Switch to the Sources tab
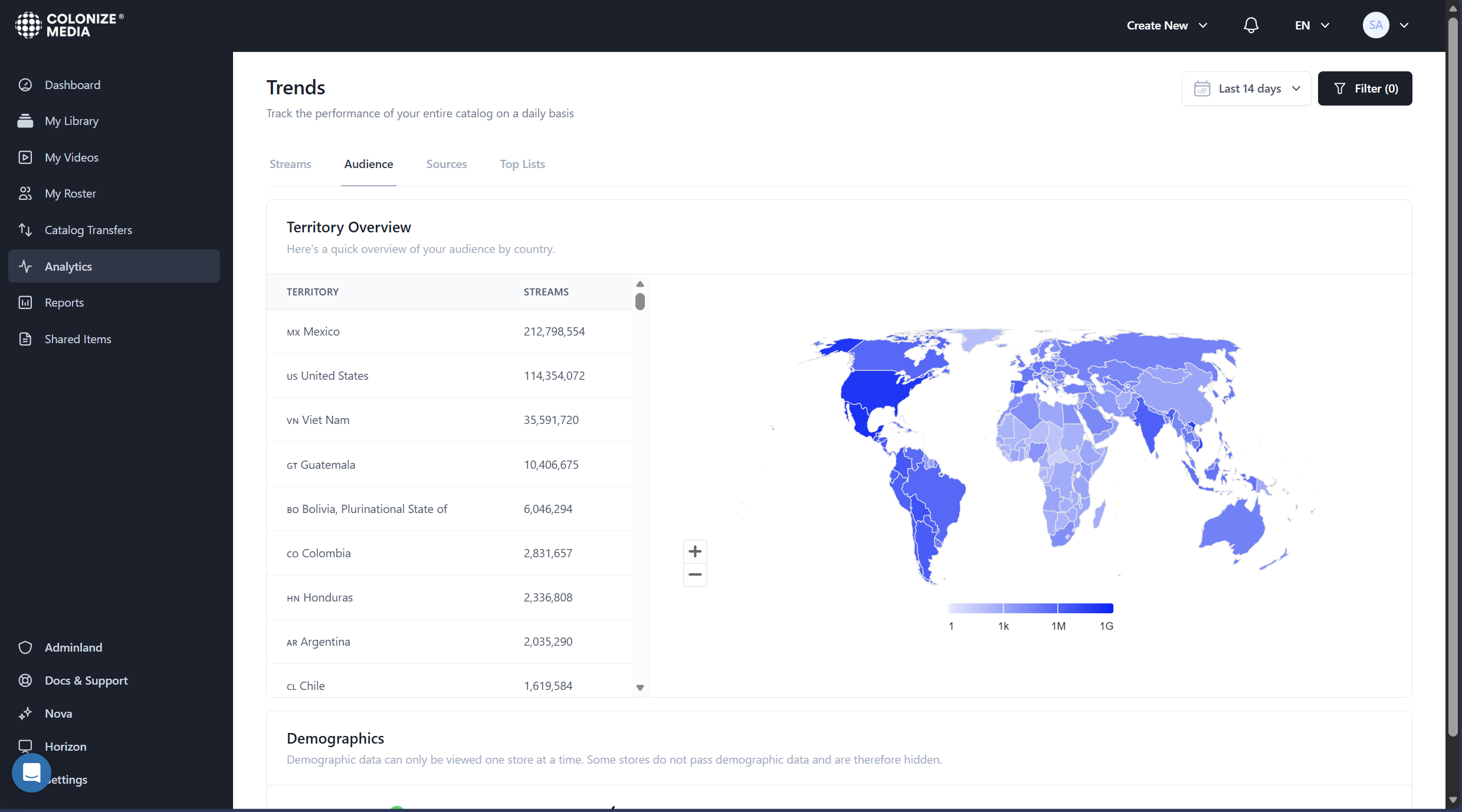Image resolution: width=1462 pixels, height=812 pixels. [x=446, y=164]
